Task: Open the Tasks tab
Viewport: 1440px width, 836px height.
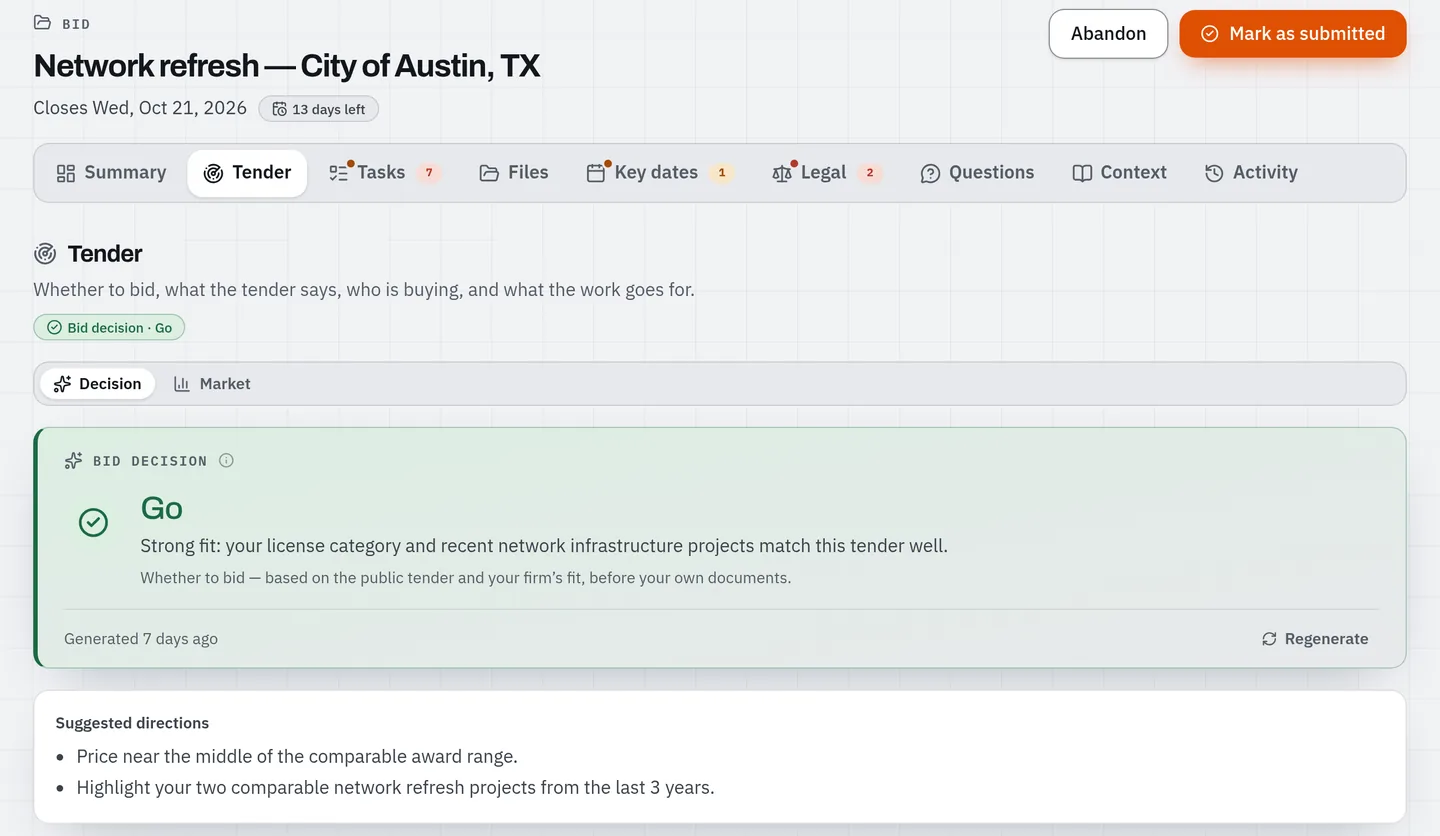Action: (384, 173)
